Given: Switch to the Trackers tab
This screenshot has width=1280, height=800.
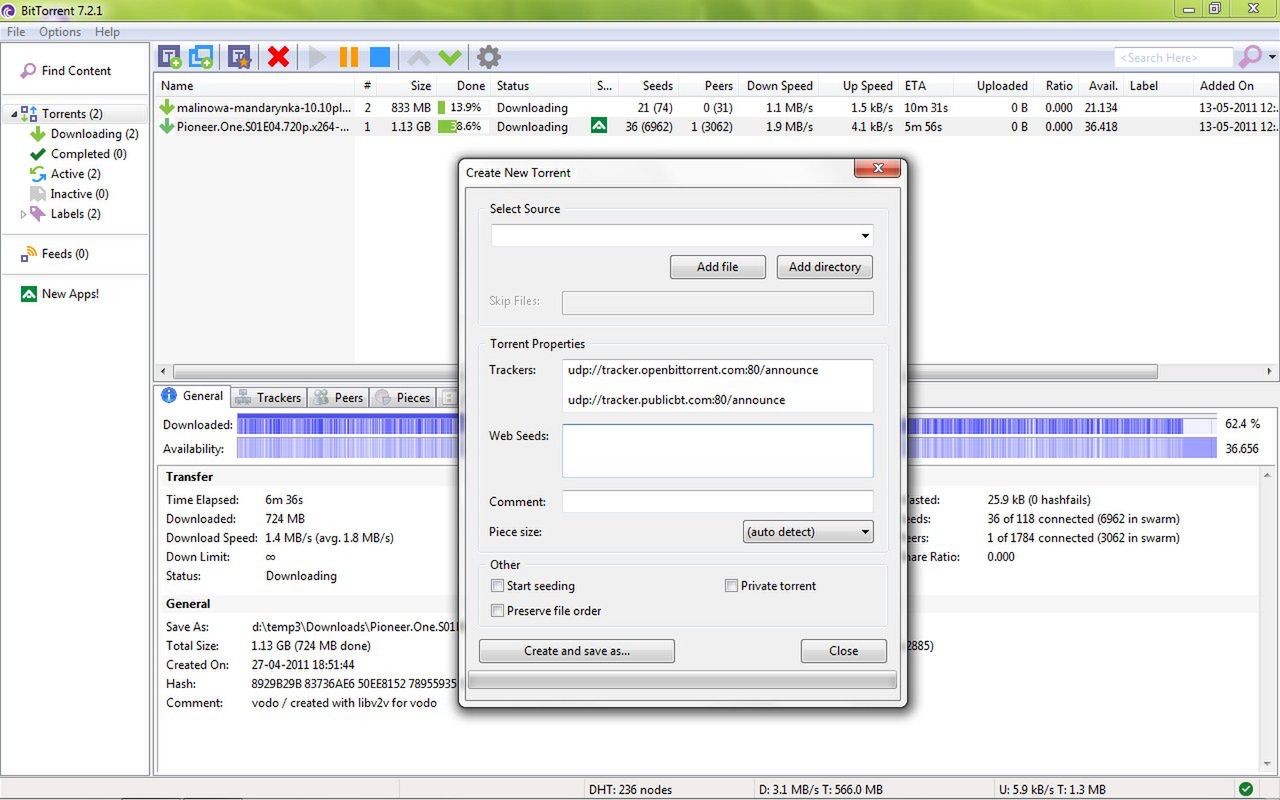Looking at the screenshot, I should click(268, 398).
